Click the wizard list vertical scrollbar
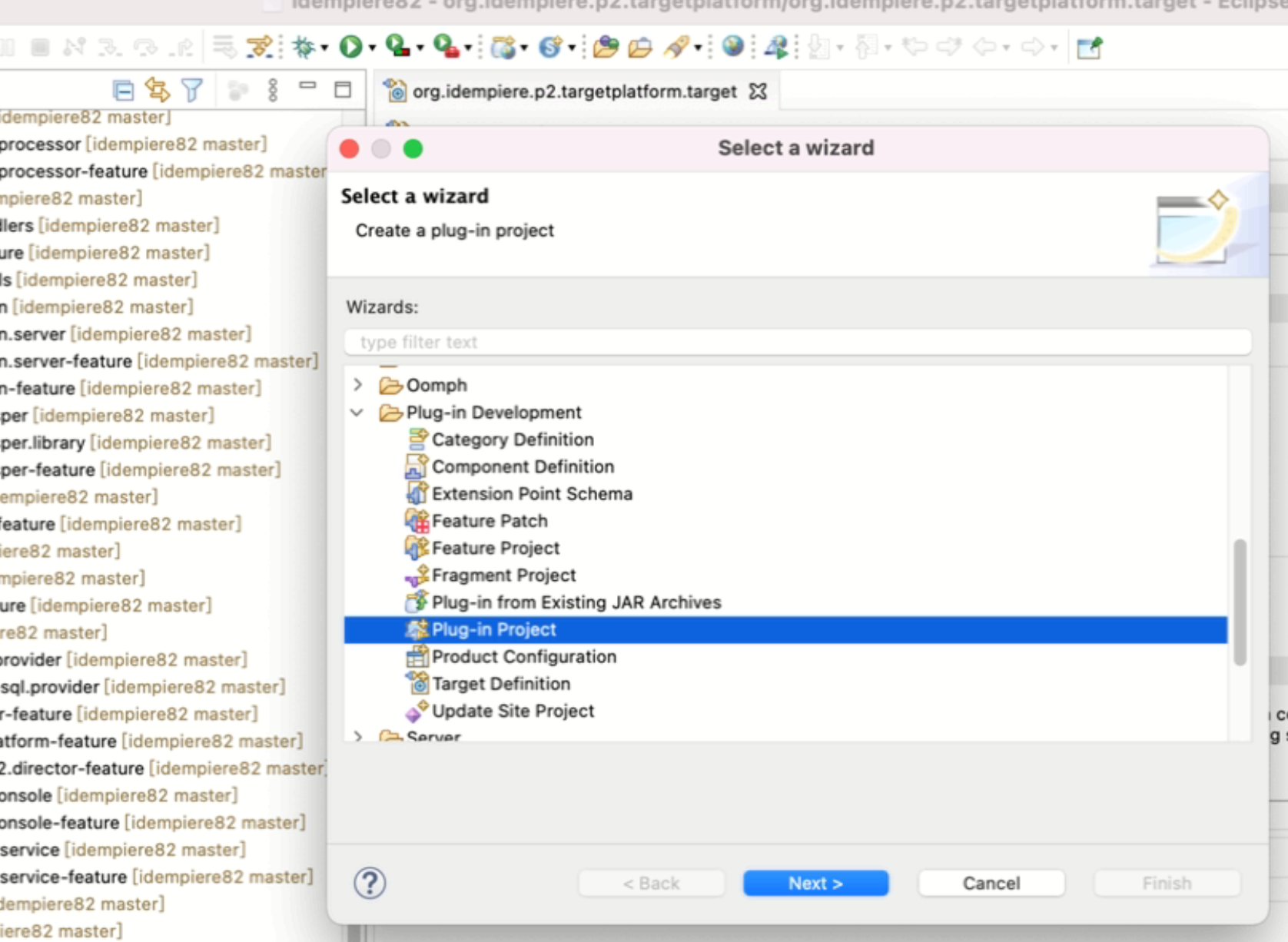 (x=1240, y=602)
